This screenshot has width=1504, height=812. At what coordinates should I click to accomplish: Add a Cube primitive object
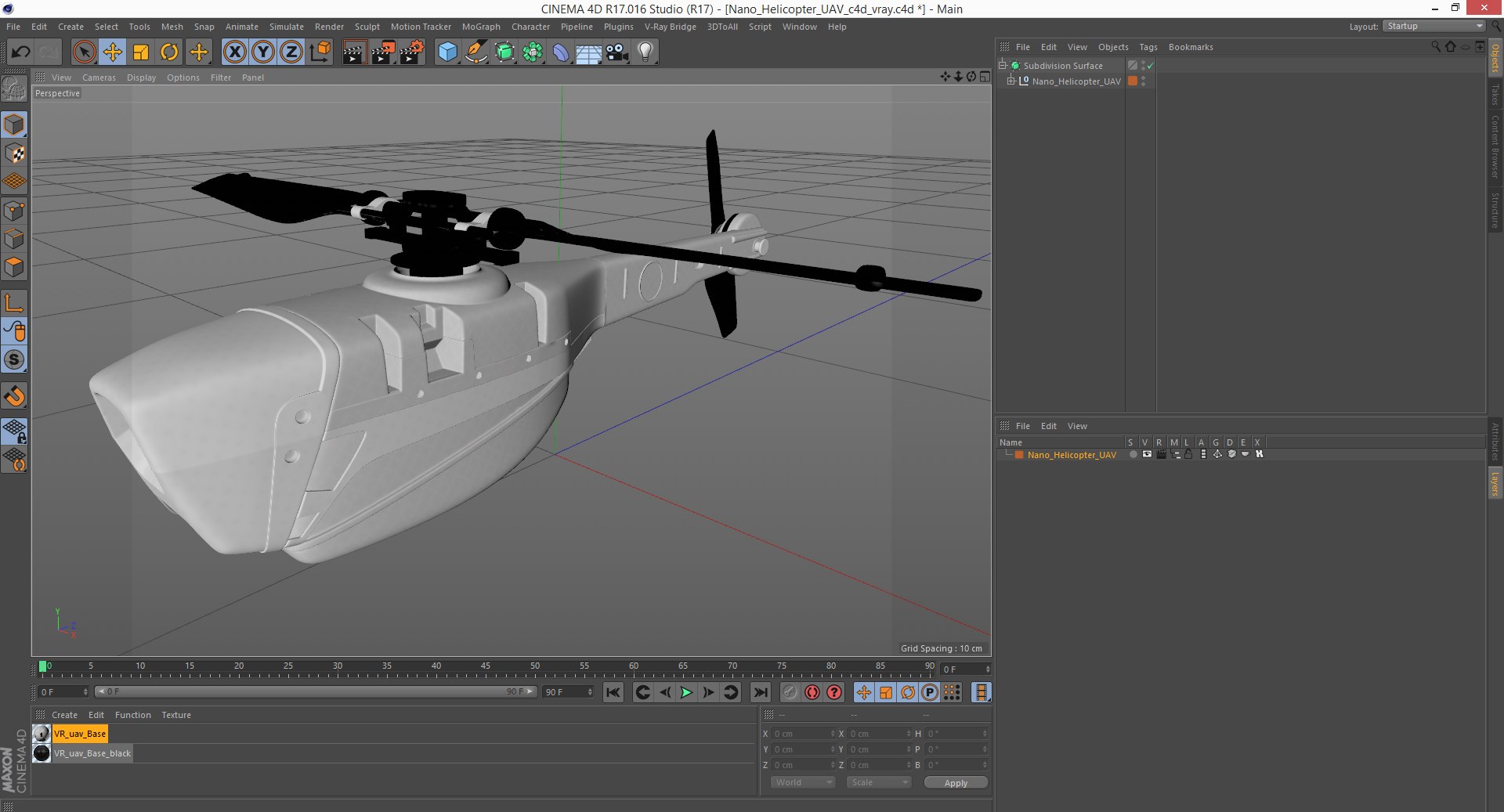pyautogui.click(x=447, y=52)
